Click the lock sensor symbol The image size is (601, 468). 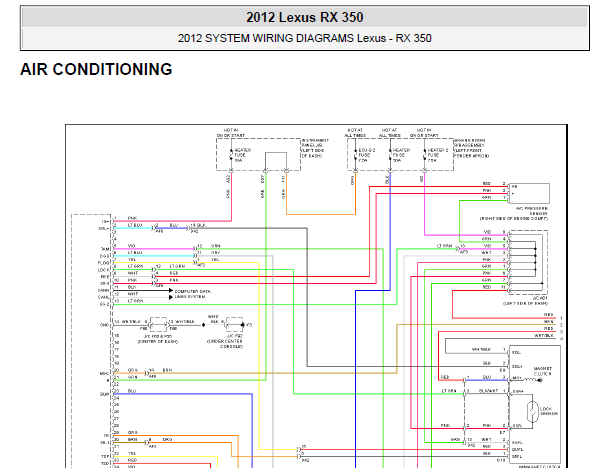coord(532,412)
